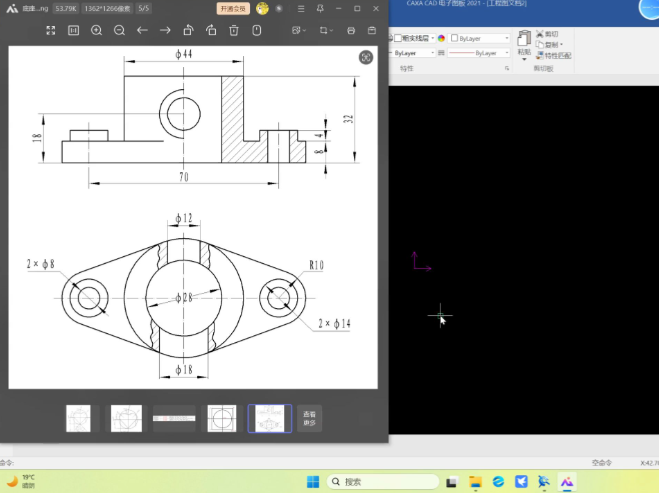Image resolution: width=659 pixels, height=493 pixels.
Task: Rotate the image counterclockwise
Action: coord(188,30)
